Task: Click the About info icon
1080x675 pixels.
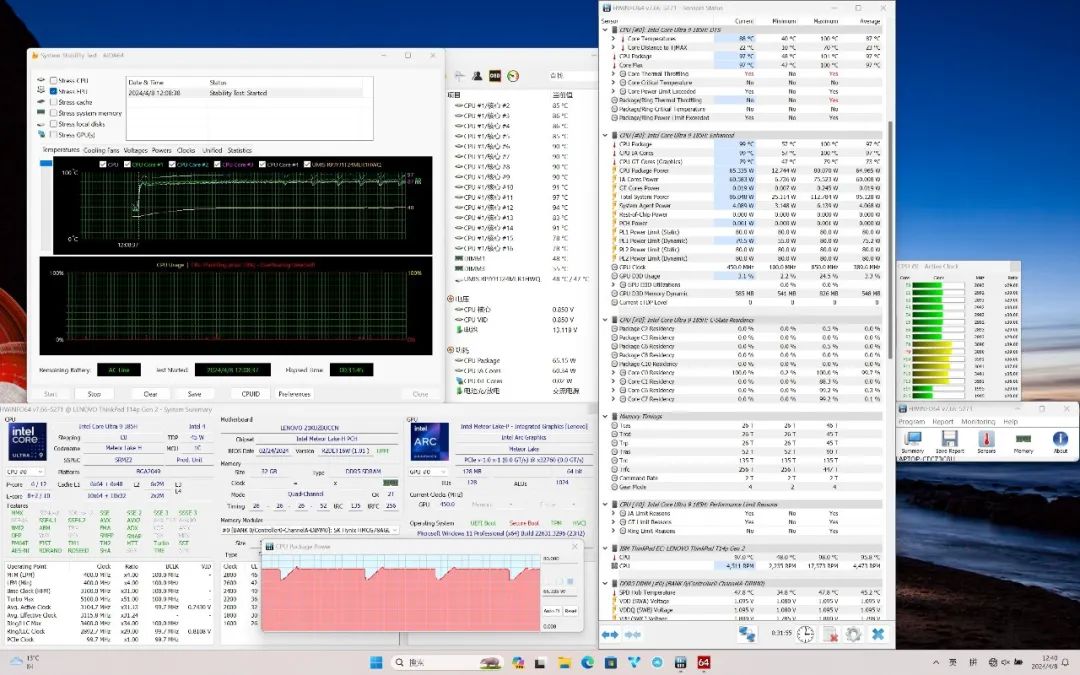Action: [1060, 439]
